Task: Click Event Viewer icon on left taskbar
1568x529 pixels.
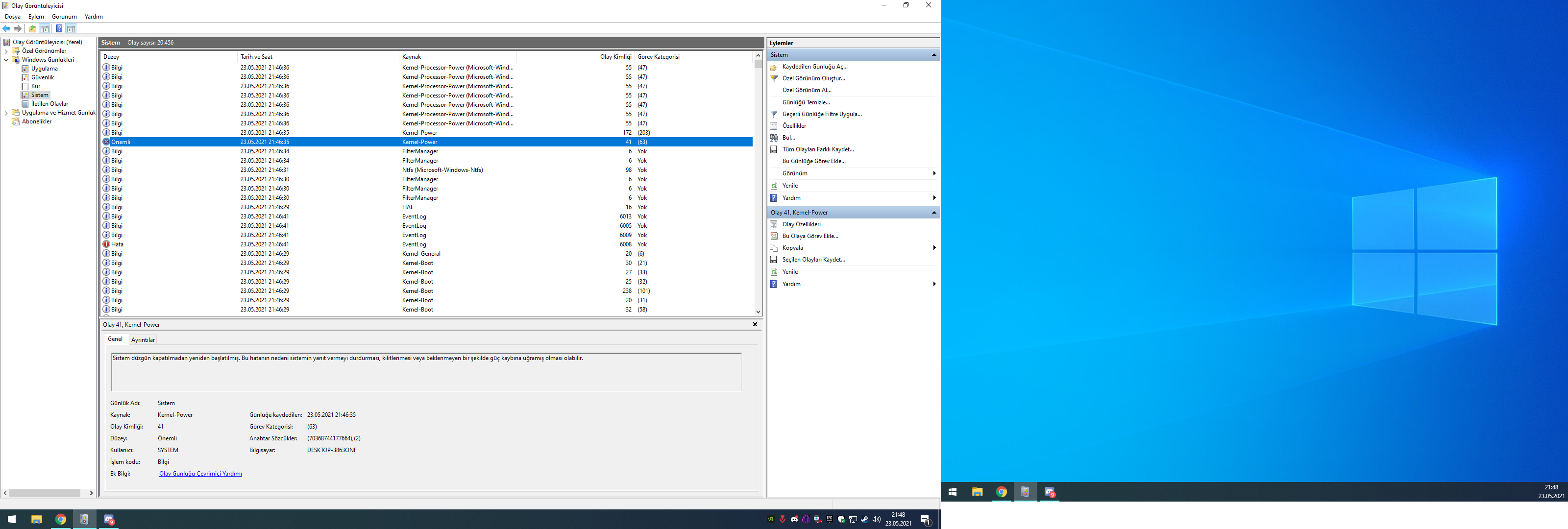Action: (x=85, y=519)
